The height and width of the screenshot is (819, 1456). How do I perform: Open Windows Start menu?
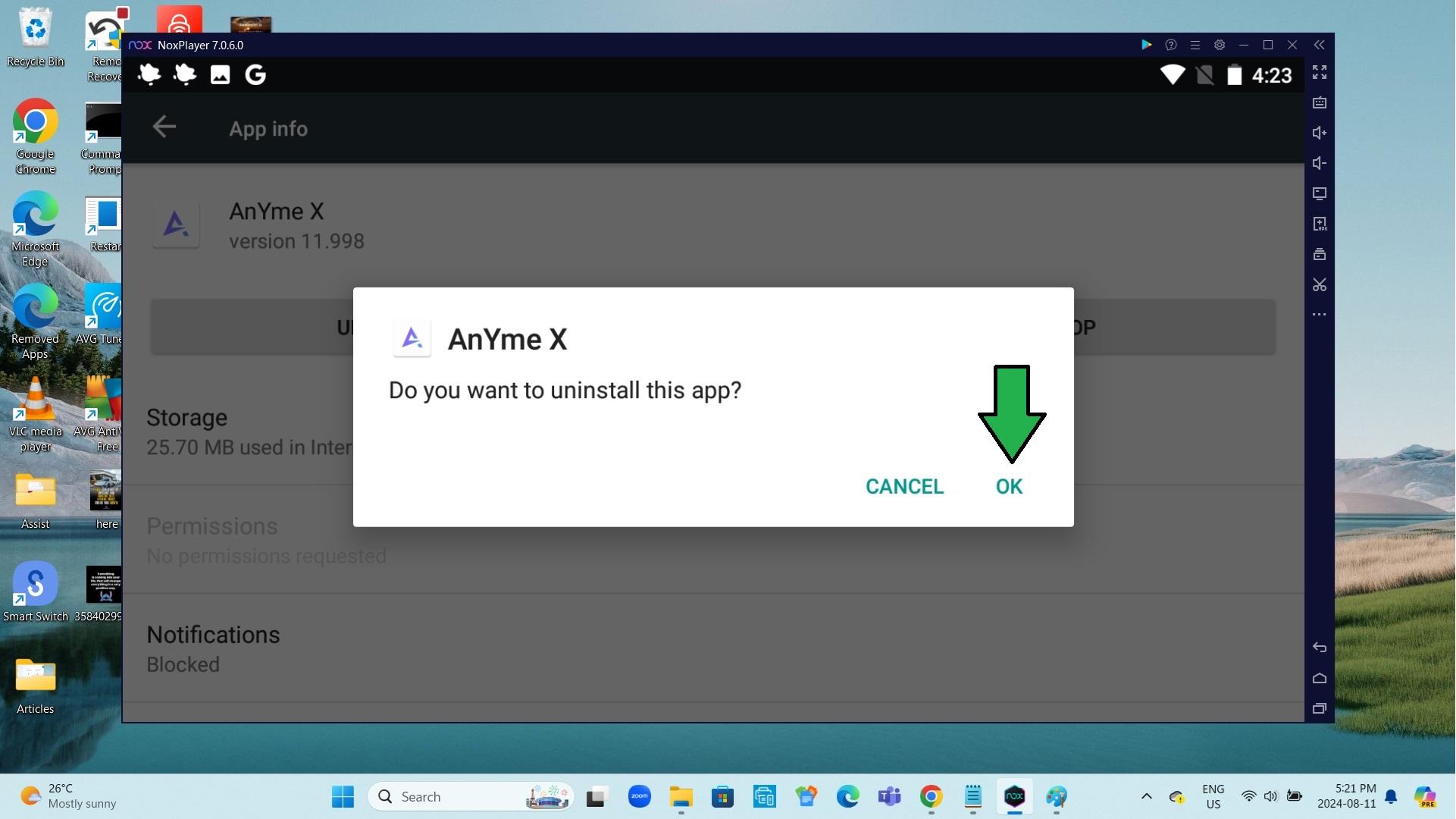(x=343, y=796)
